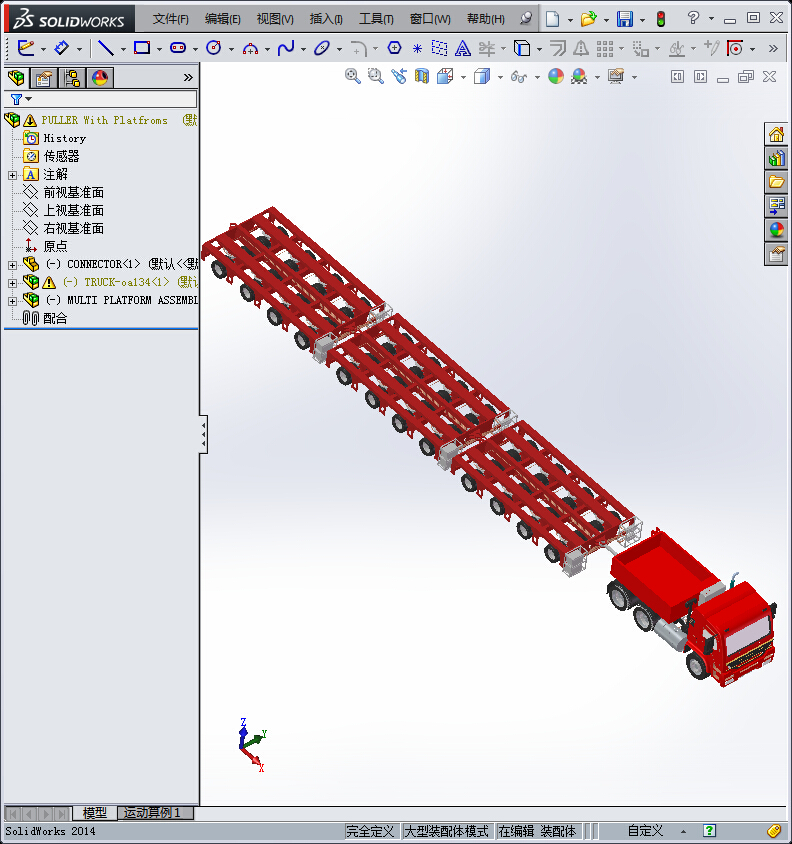Select the 原点 origin item

click(55, 247)
